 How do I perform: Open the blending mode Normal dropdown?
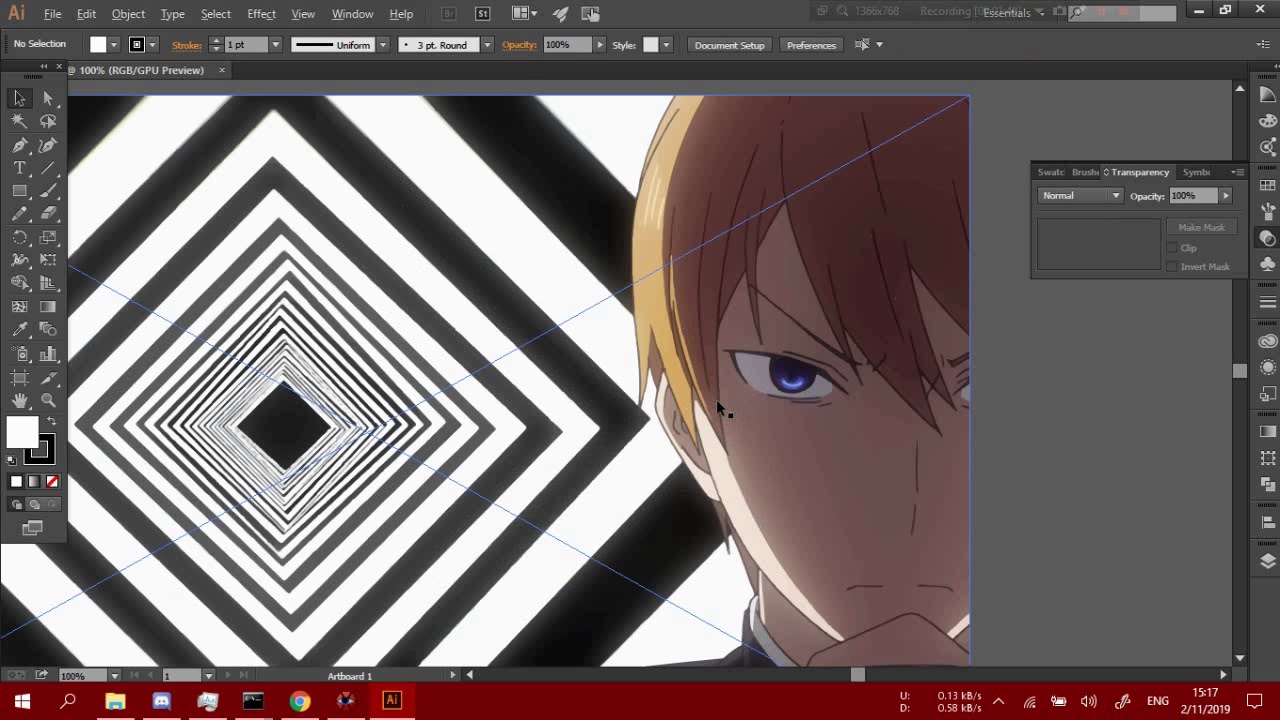click(x=1080, y=196)
